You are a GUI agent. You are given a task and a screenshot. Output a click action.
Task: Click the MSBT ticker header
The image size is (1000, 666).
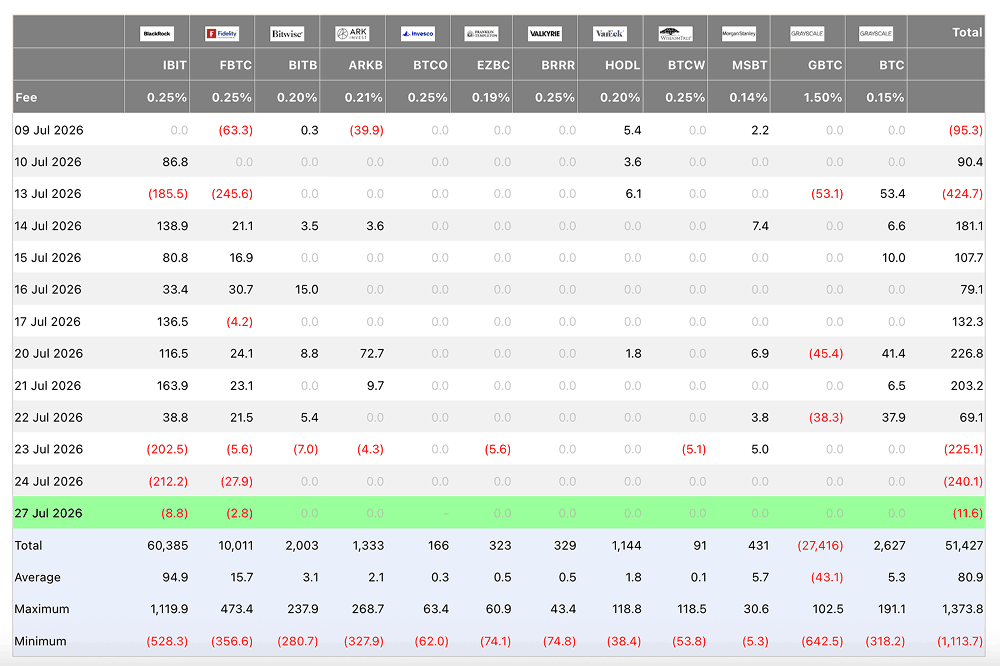point(749,65)
